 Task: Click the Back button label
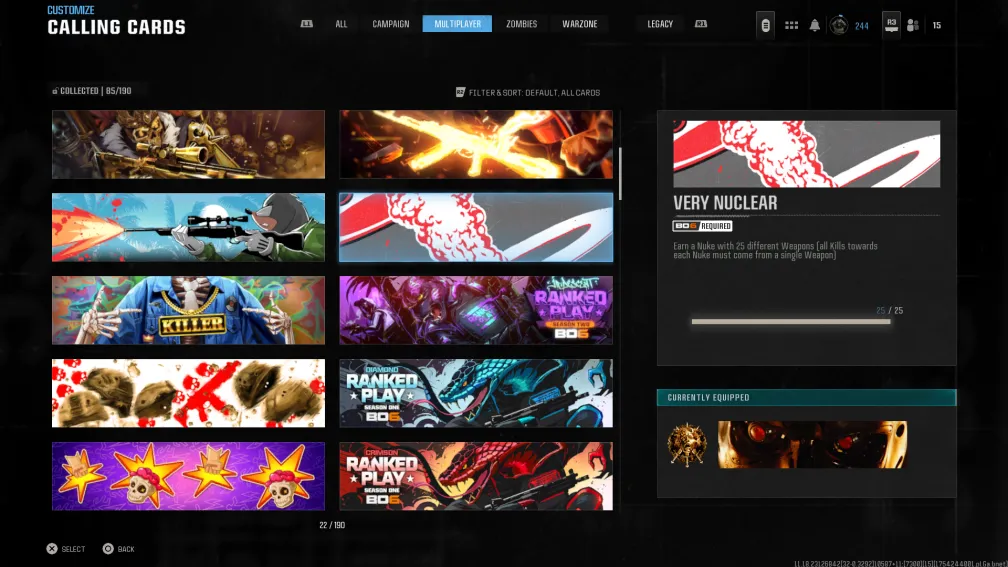[x=126, y=549]
